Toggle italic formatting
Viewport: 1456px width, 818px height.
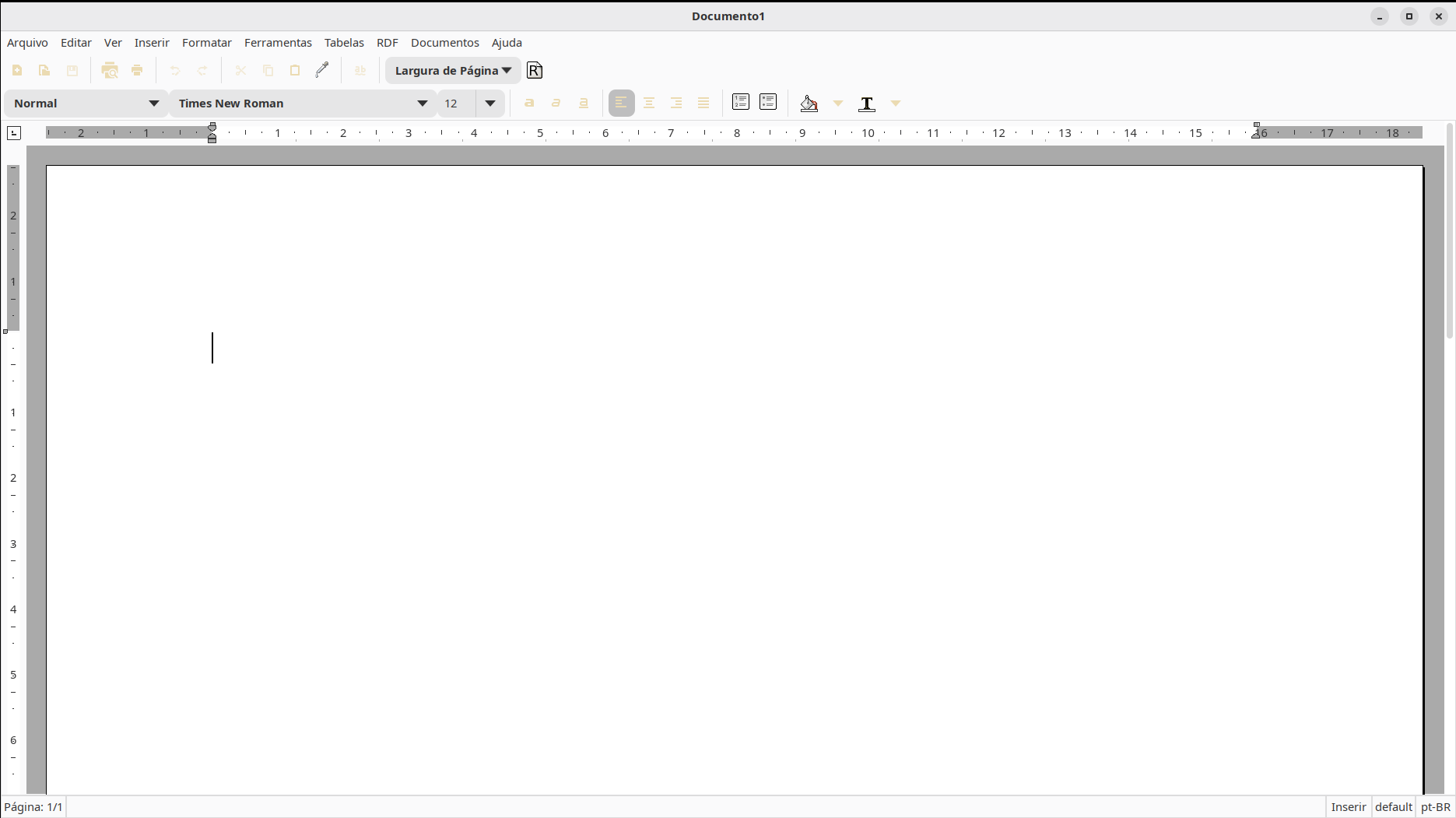(x=556, y=103)
